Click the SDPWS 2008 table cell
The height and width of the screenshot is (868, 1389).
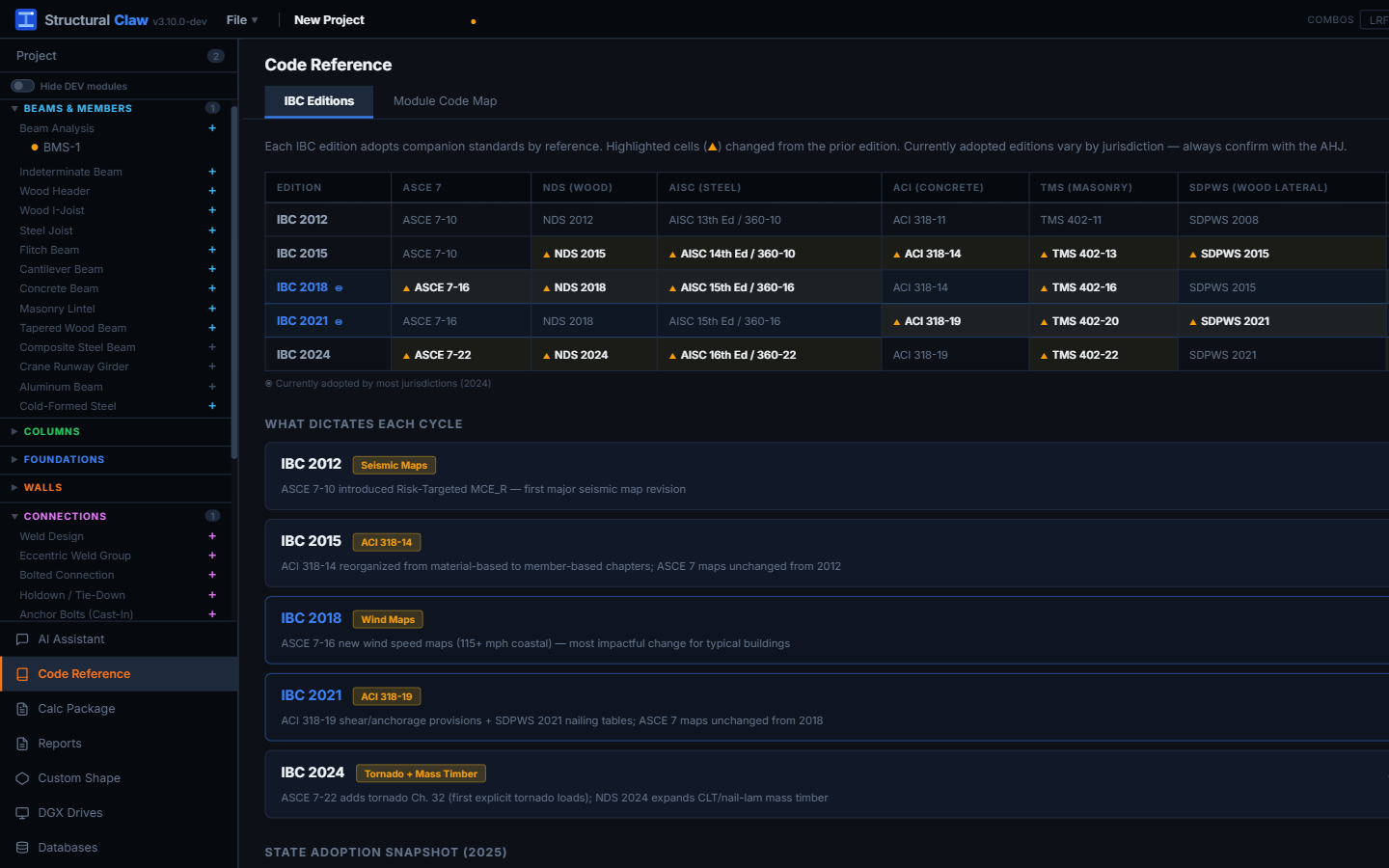[1282, 220]
